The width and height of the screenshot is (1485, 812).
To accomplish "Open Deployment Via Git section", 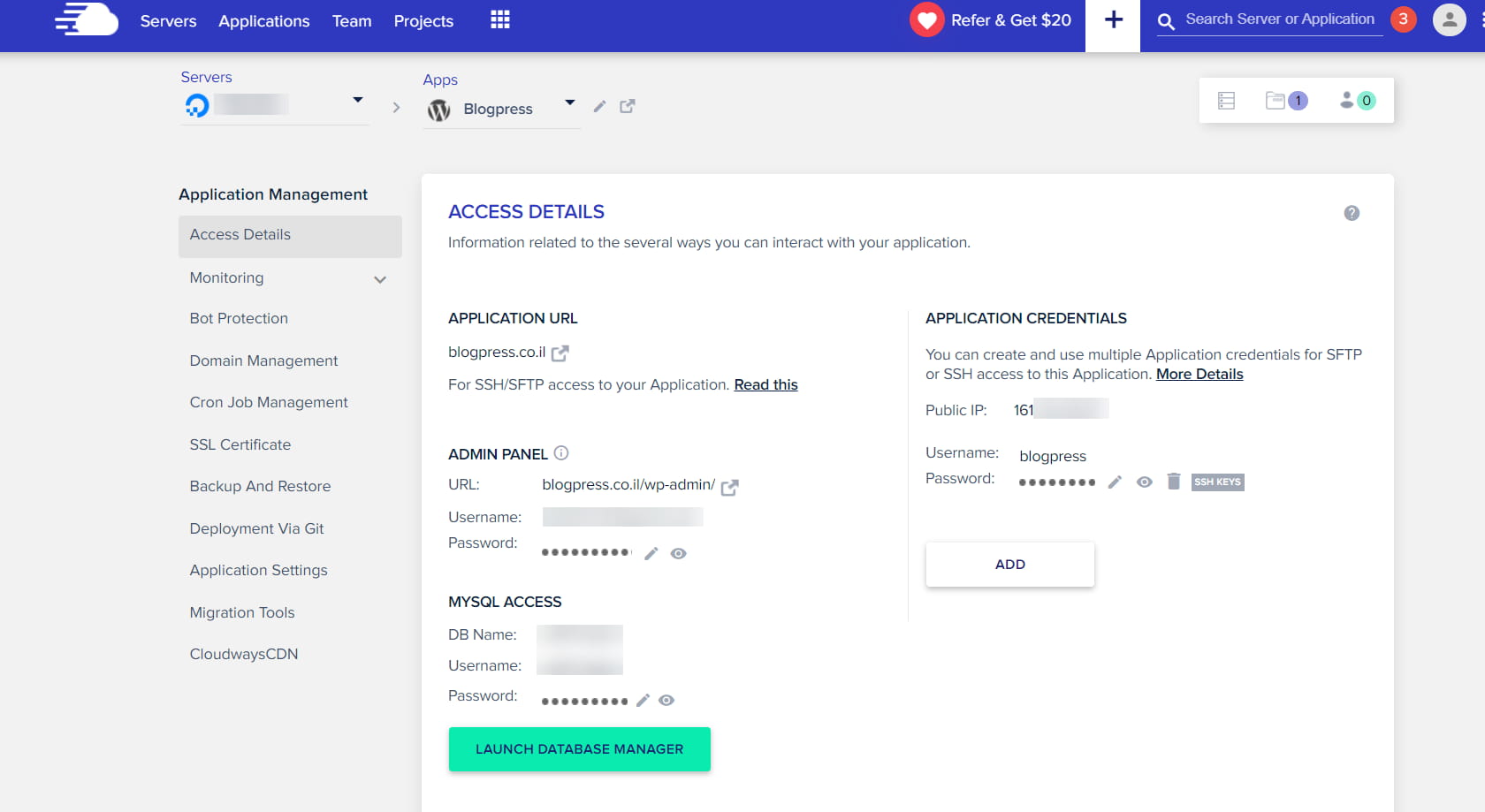I will [256, 528].
